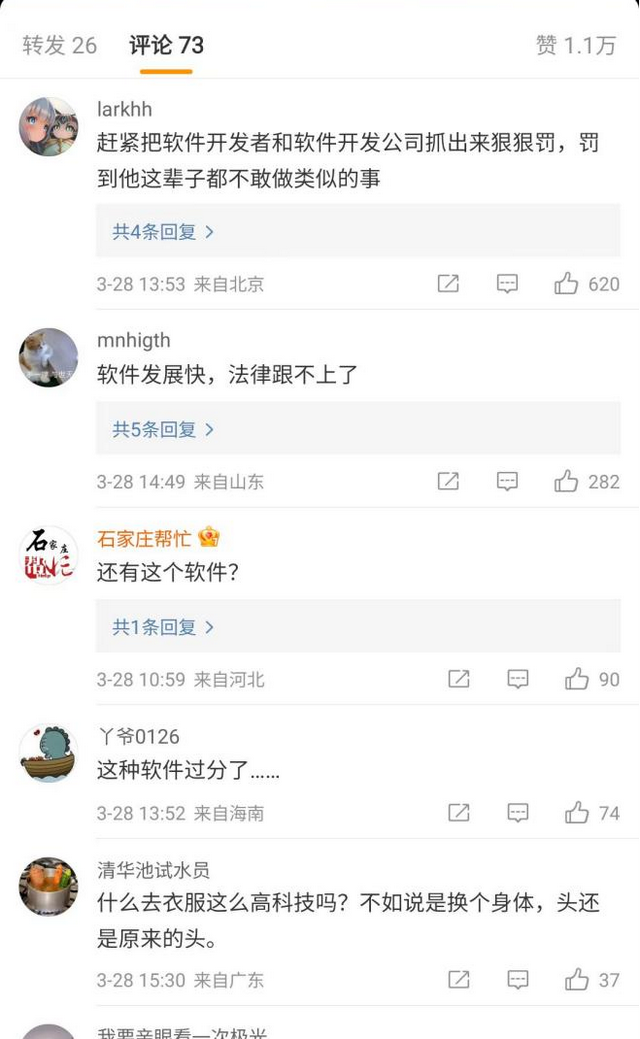Click the VIP crown badge beside 石家庄帮忙

click(x=207, y=538)
